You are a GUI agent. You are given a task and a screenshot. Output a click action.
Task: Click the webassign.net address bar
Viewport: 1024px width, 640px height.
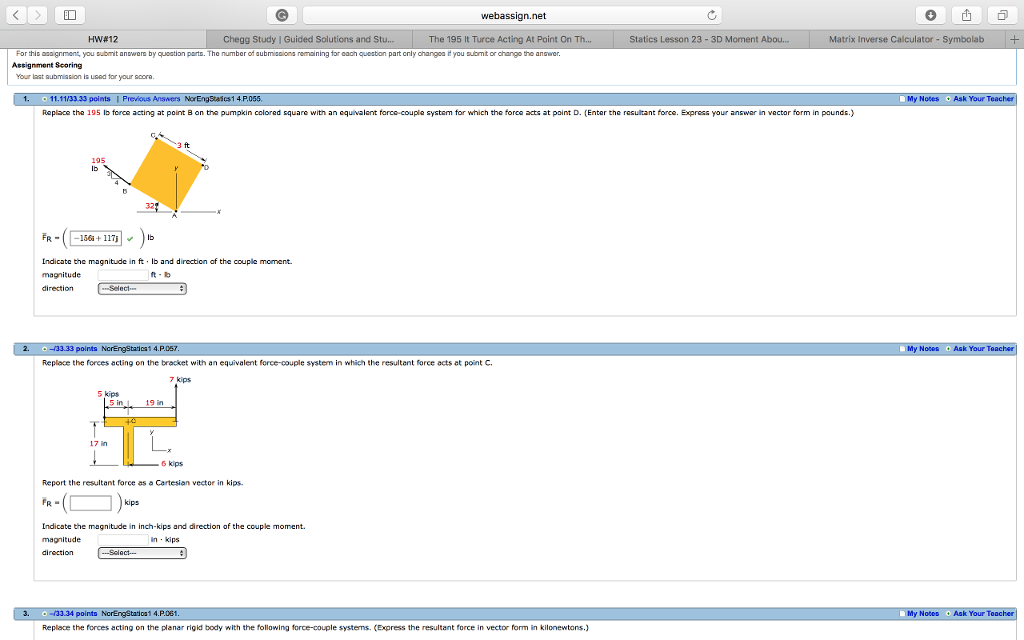[513, 15]
